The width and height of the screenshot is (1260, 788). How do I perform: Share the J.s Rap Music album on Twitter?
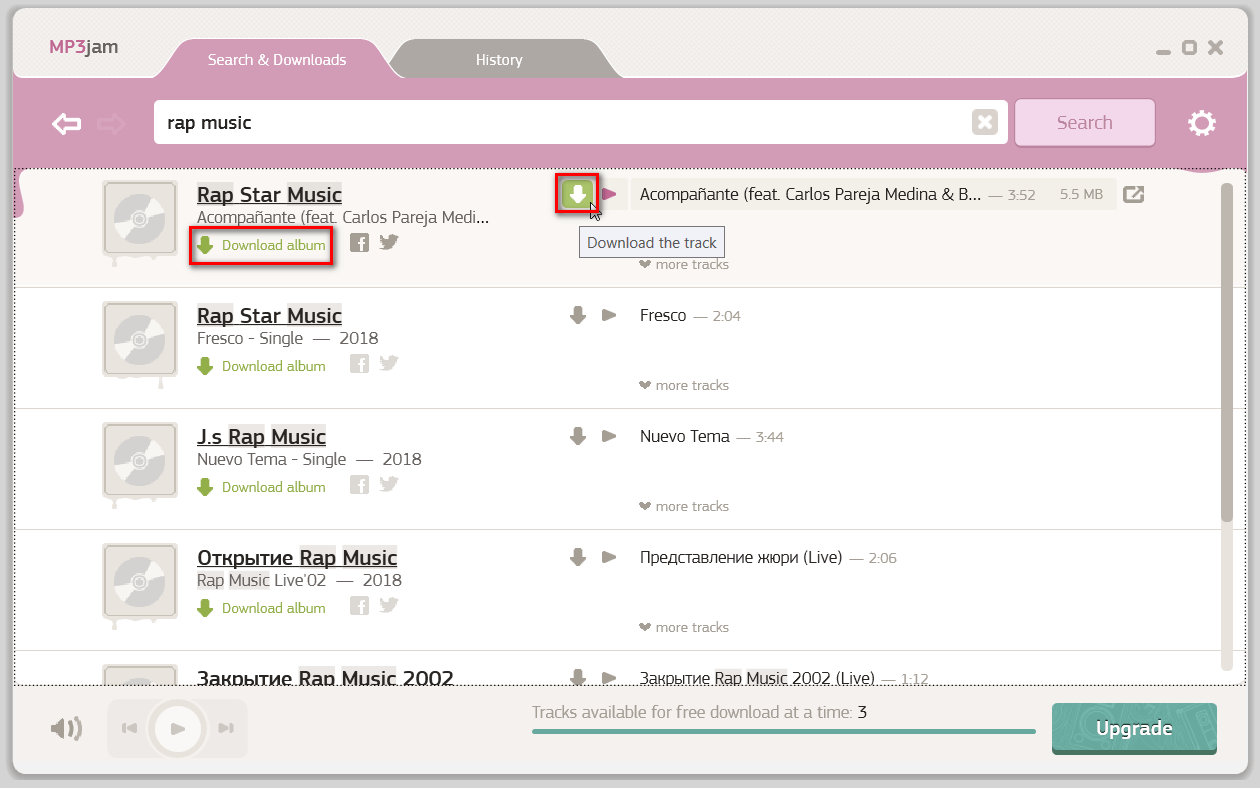click(389, 485)
